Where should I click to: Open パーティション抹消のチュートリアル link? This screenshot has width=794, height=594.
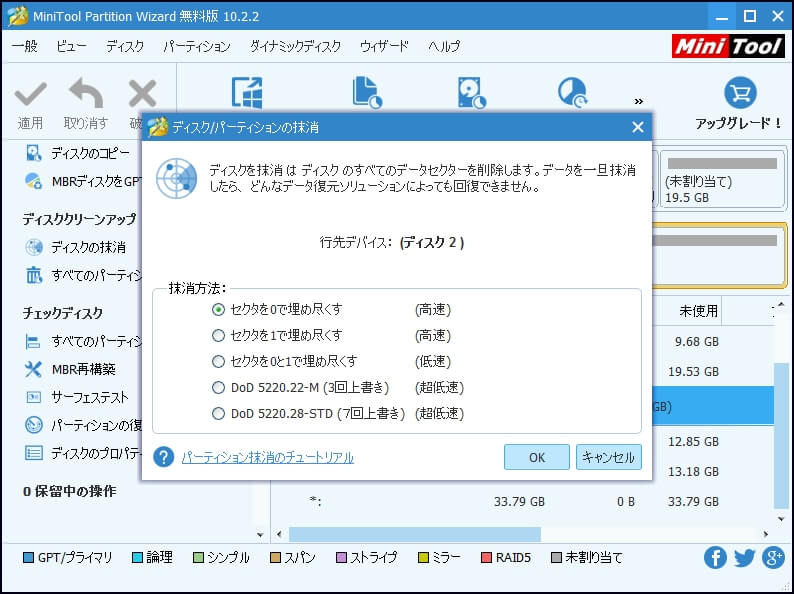(x=267, y=457)
